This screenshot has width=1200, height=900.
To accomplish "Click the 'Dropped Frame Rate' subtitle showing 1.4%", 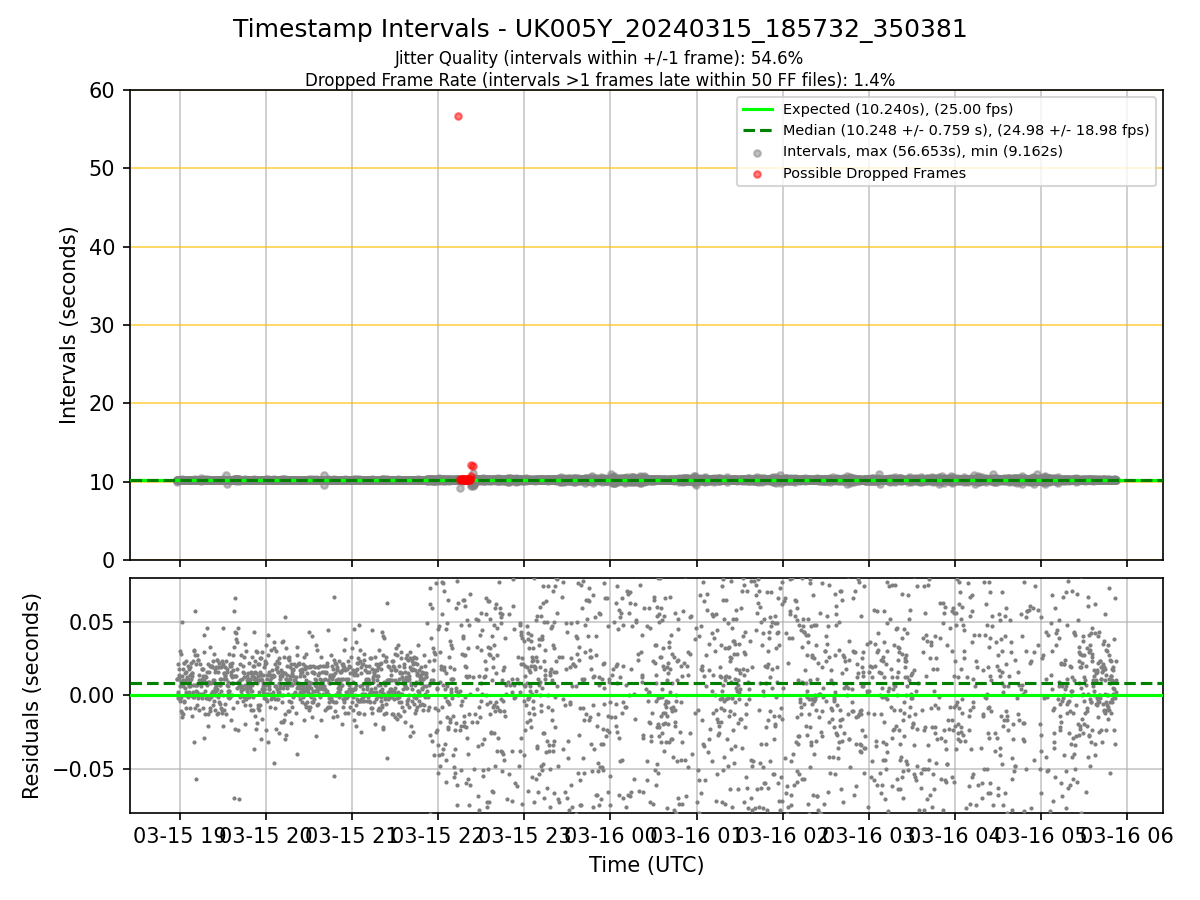I will 600,80.
